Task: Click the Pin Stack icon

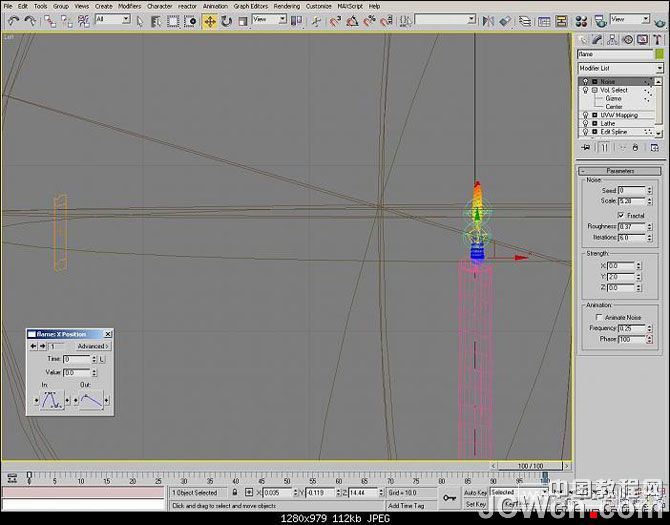Action: pos(585,146)
